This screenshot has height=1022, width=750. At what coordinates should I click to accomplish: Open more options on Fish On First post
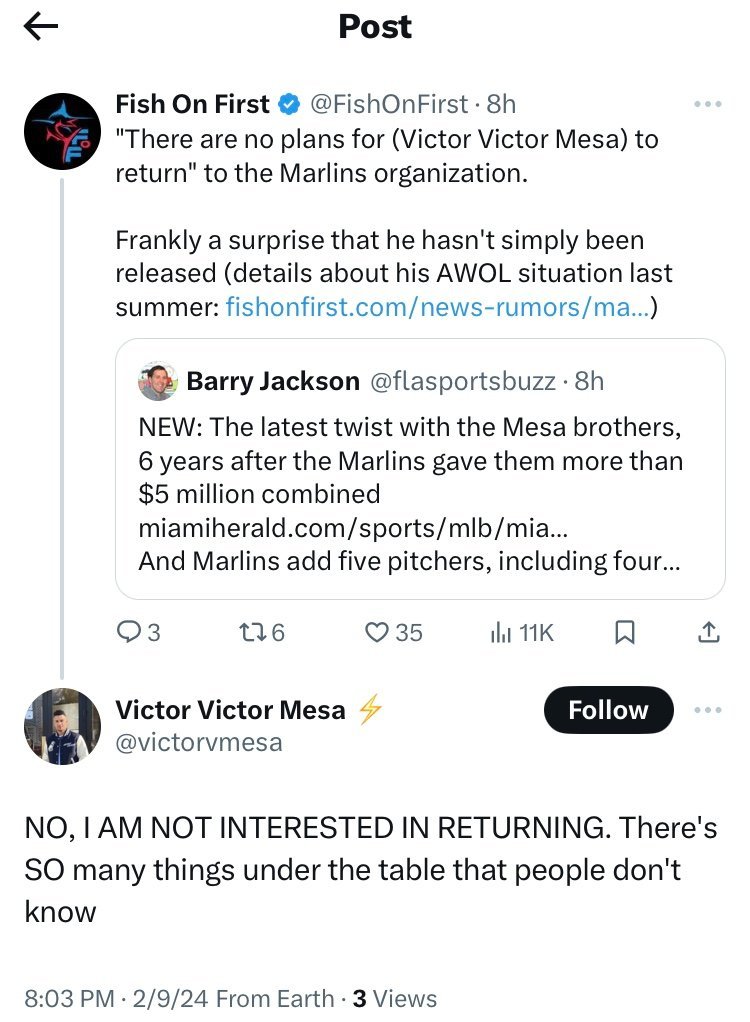point(707,104)
